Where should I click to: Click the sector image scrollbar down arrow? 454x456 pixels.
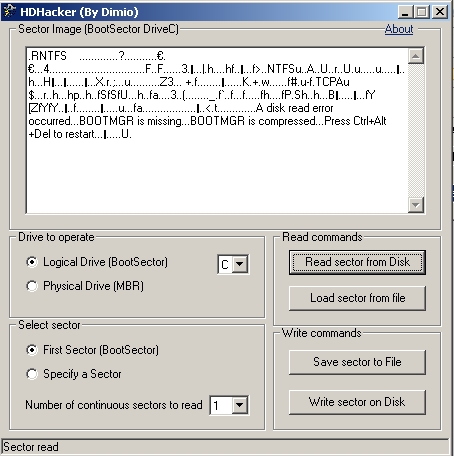[416, 204]
